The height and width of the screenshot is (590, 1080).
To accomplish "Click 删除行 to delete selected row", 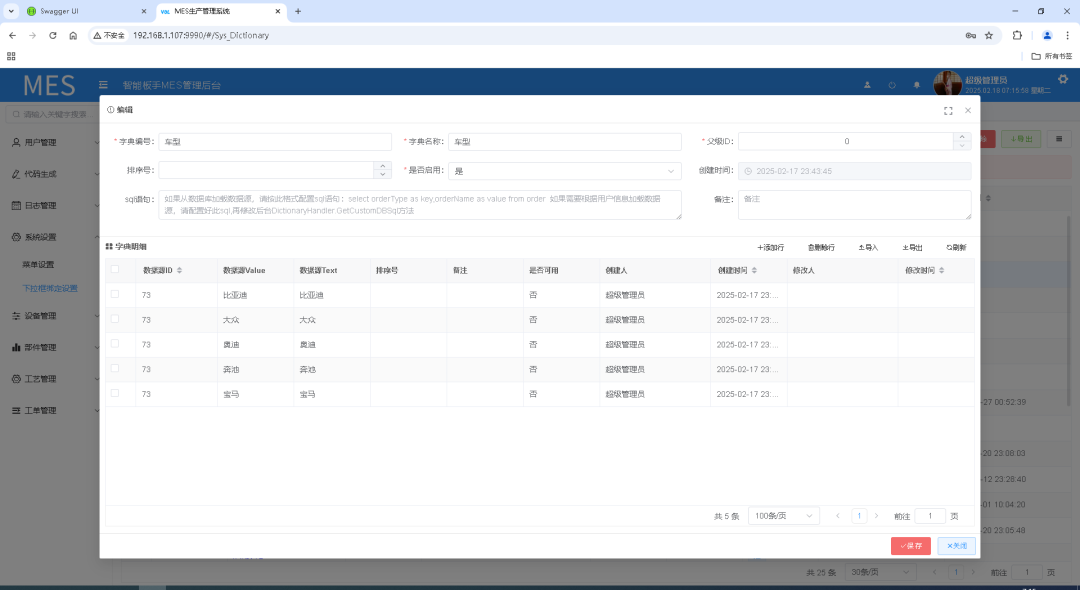I will (821, 247).
